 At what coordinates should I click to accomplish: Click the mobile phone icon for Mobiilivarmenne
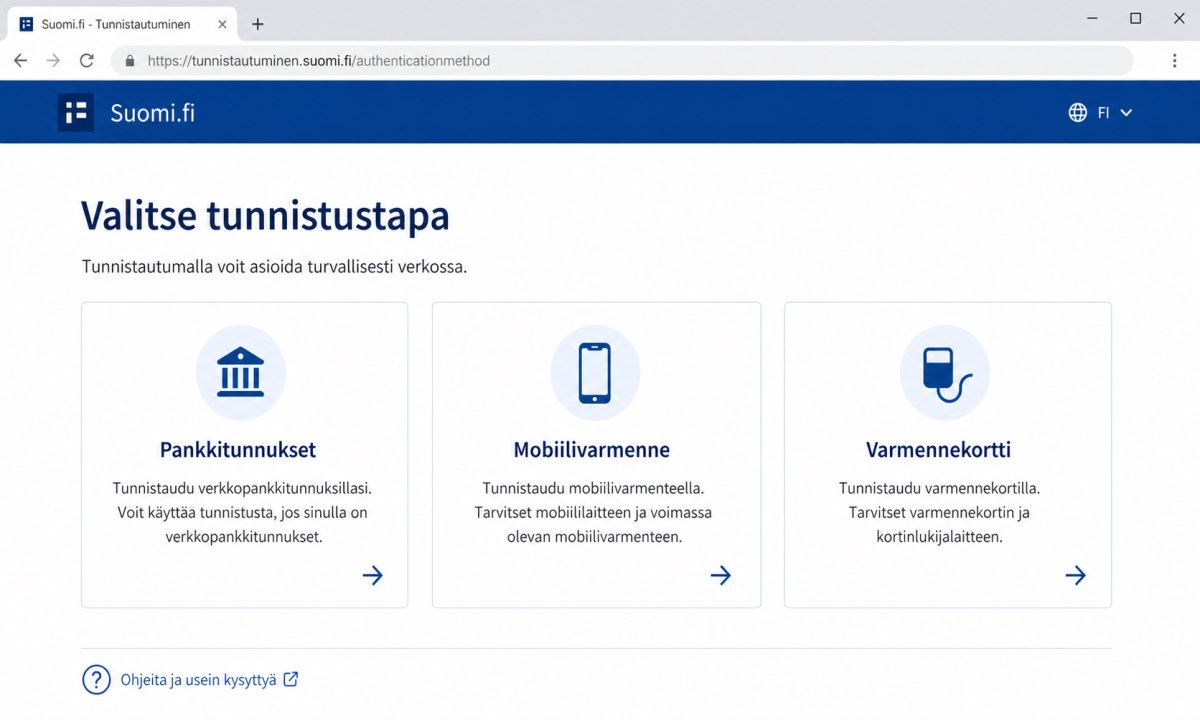click(595, 374)
